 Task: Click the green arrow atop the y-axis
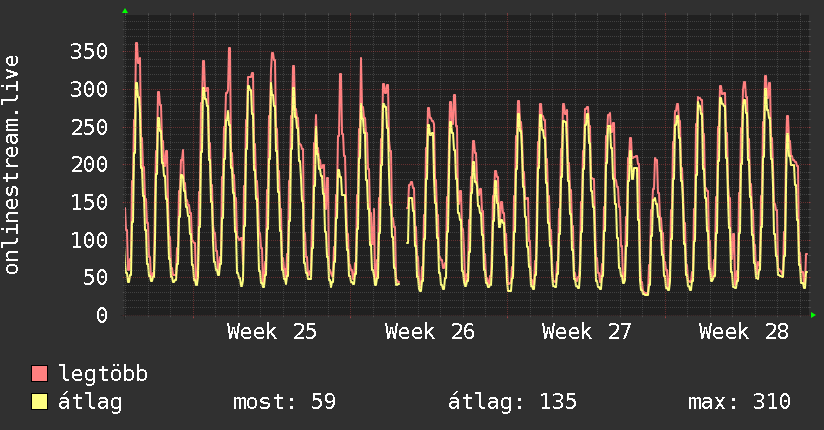125,11
